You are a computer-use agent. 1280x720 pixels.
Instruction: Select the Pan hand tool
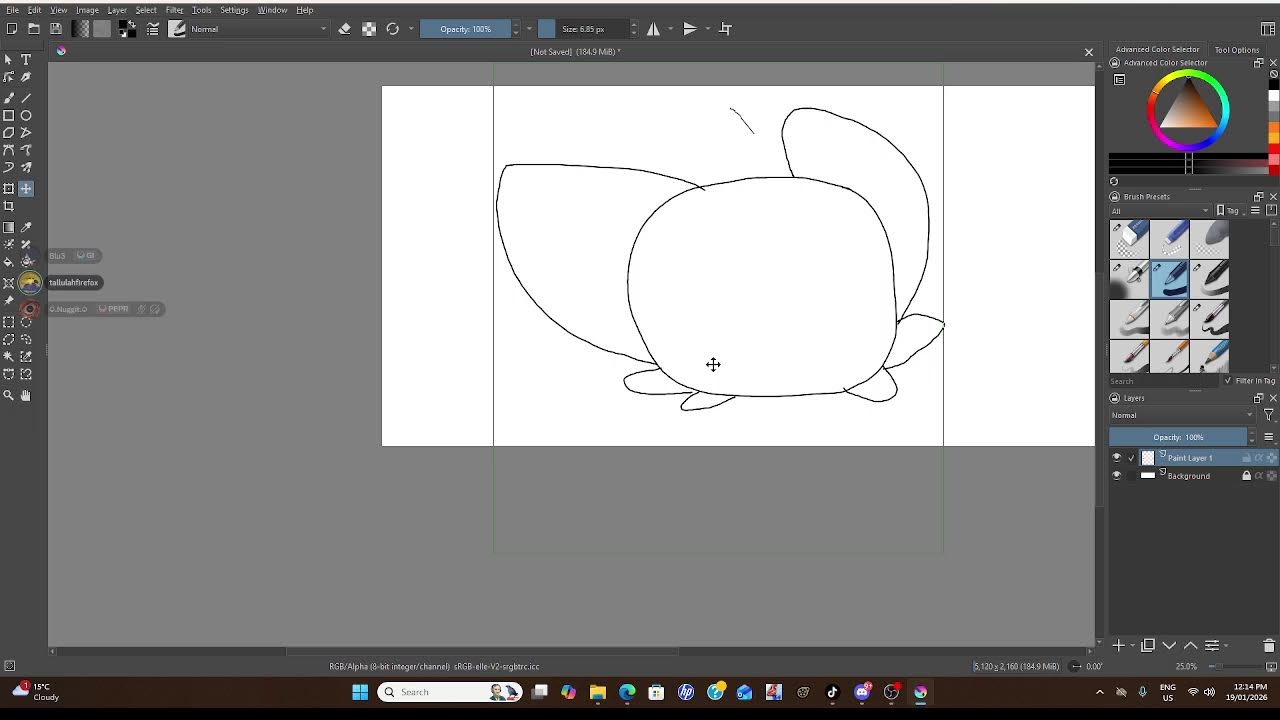click(26, 395)
